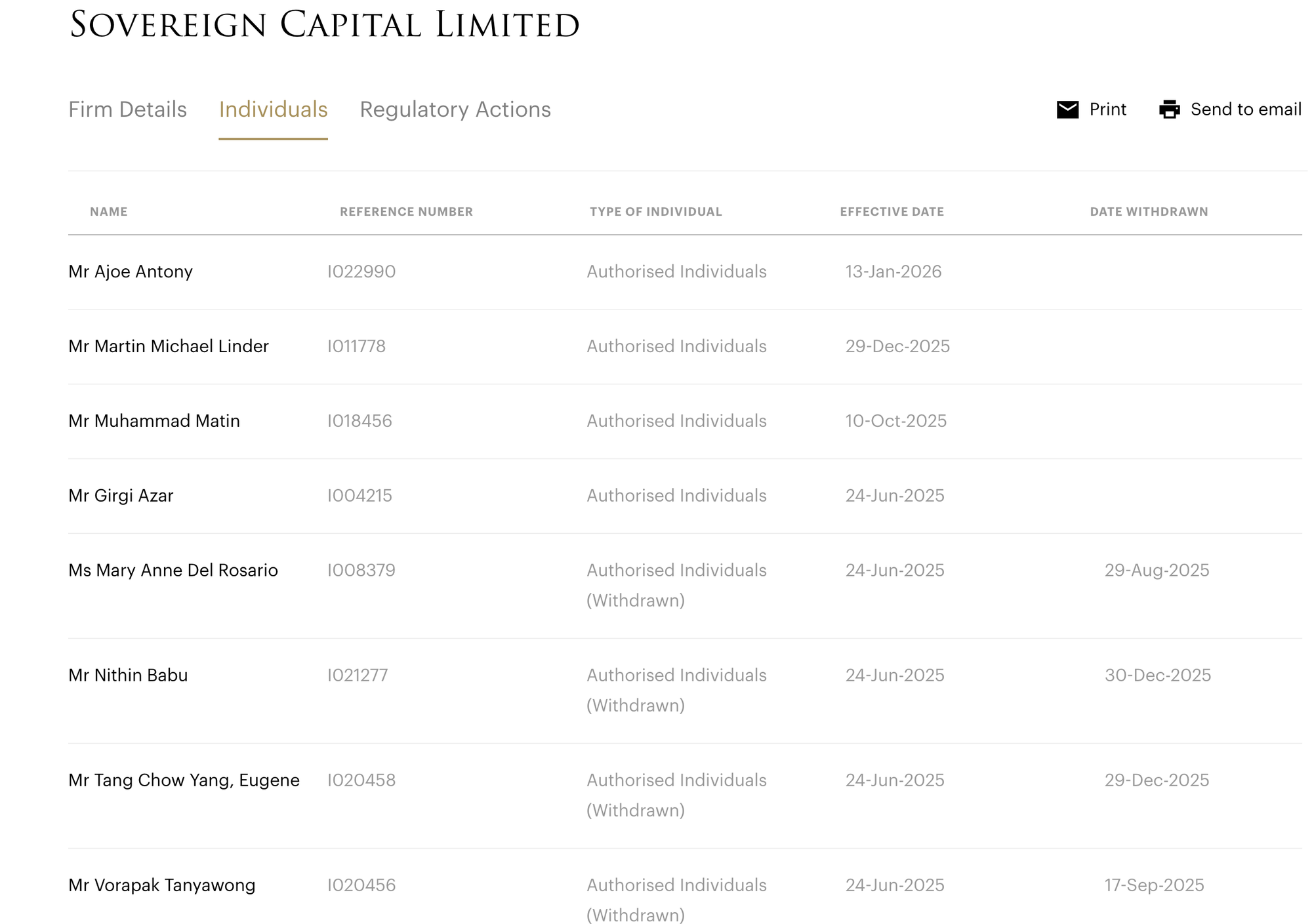Open Mr Ajoe Antony's record
1312x924 pixels.
(x=131, y=271)
